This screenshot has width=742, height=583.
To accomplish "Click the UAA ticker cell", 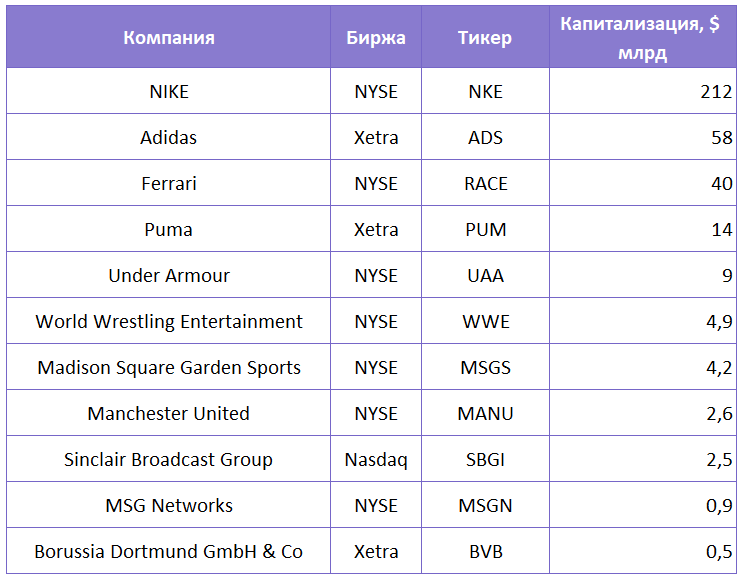I will [485, 275].
